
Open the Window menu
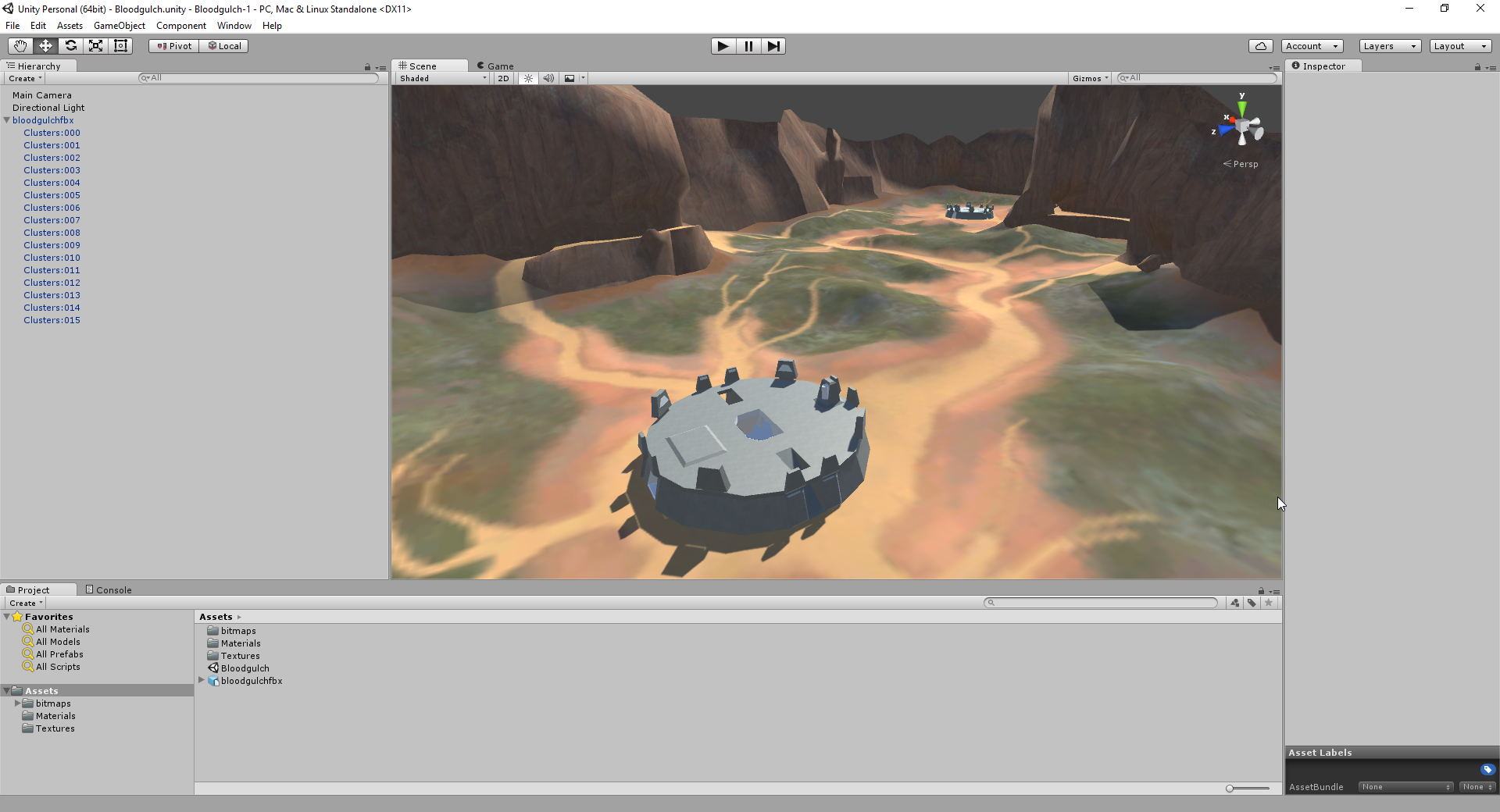(234, 26)
